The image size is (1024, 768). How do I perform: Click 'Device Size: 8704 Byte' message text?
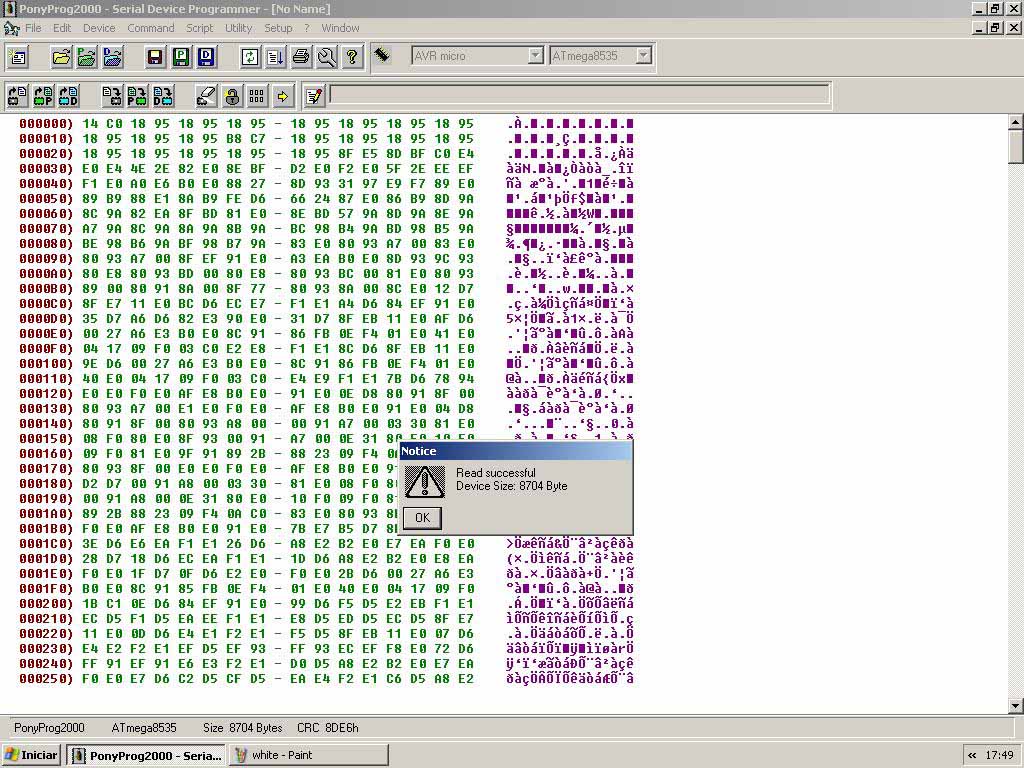coord(511,486)
